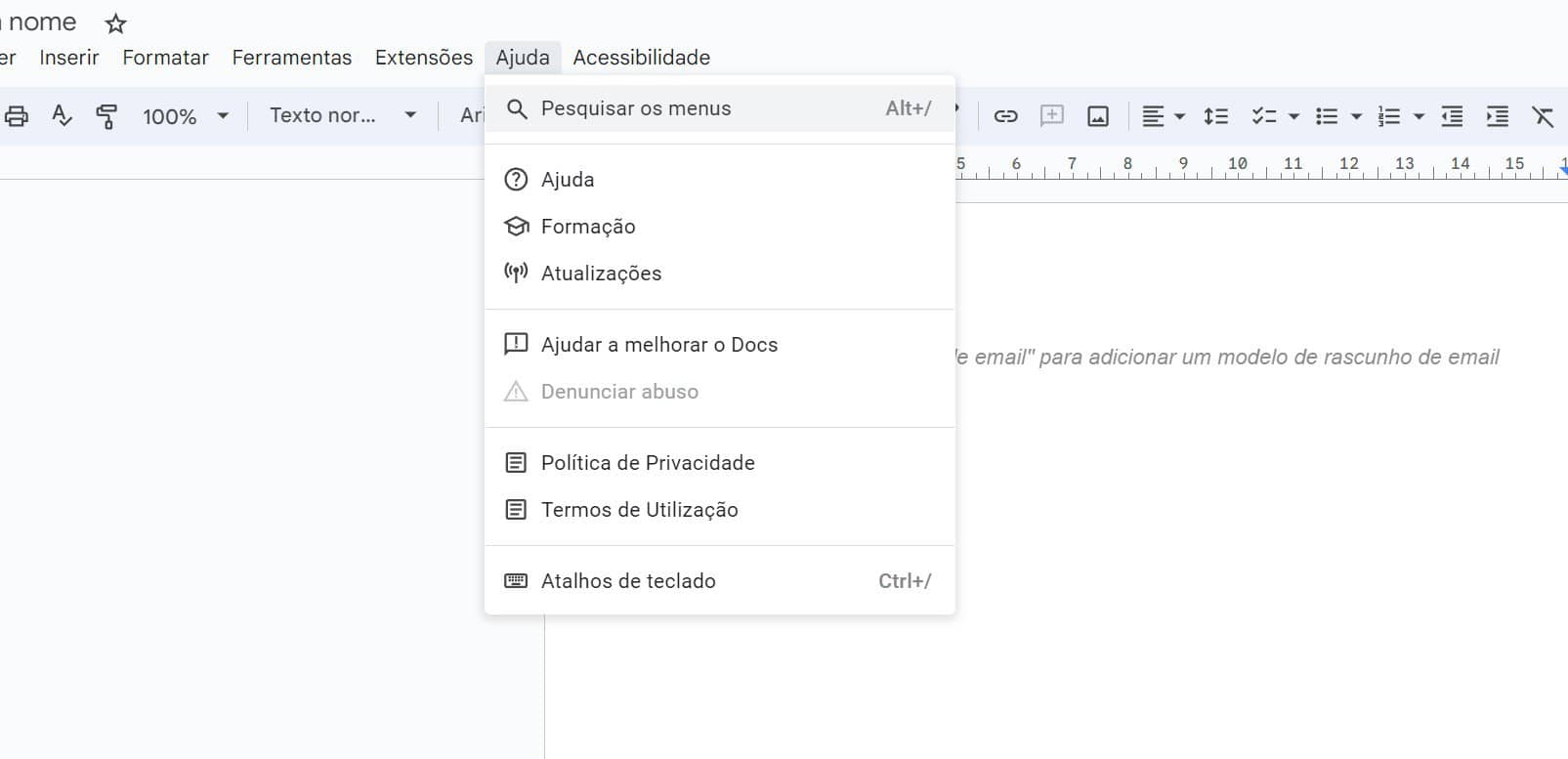This screenshot has height=759, width=1568.
Task: Open the Formatar menu
Action: pos(166,58)
